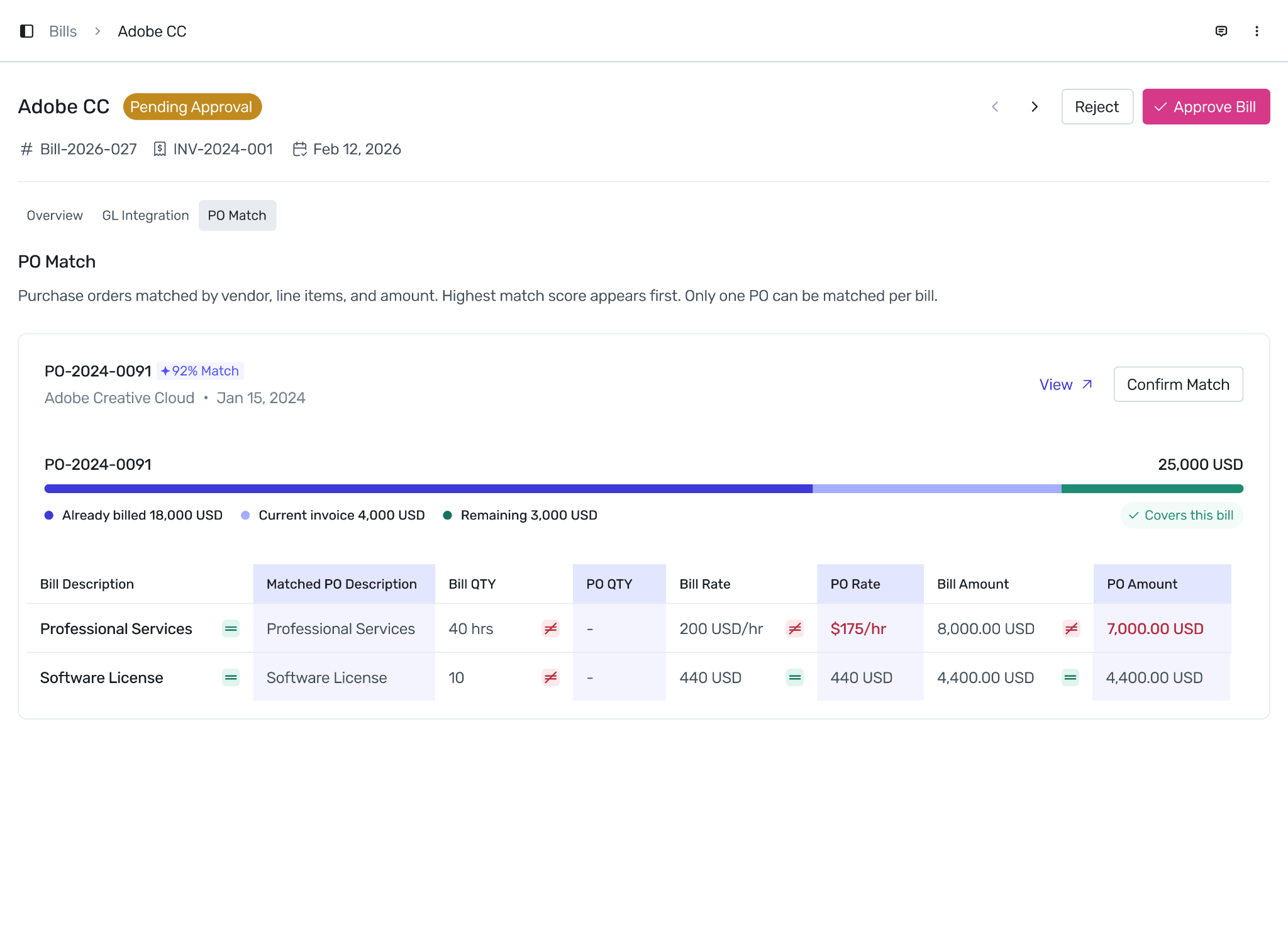Click the 92% Match badge

[200, 371]
